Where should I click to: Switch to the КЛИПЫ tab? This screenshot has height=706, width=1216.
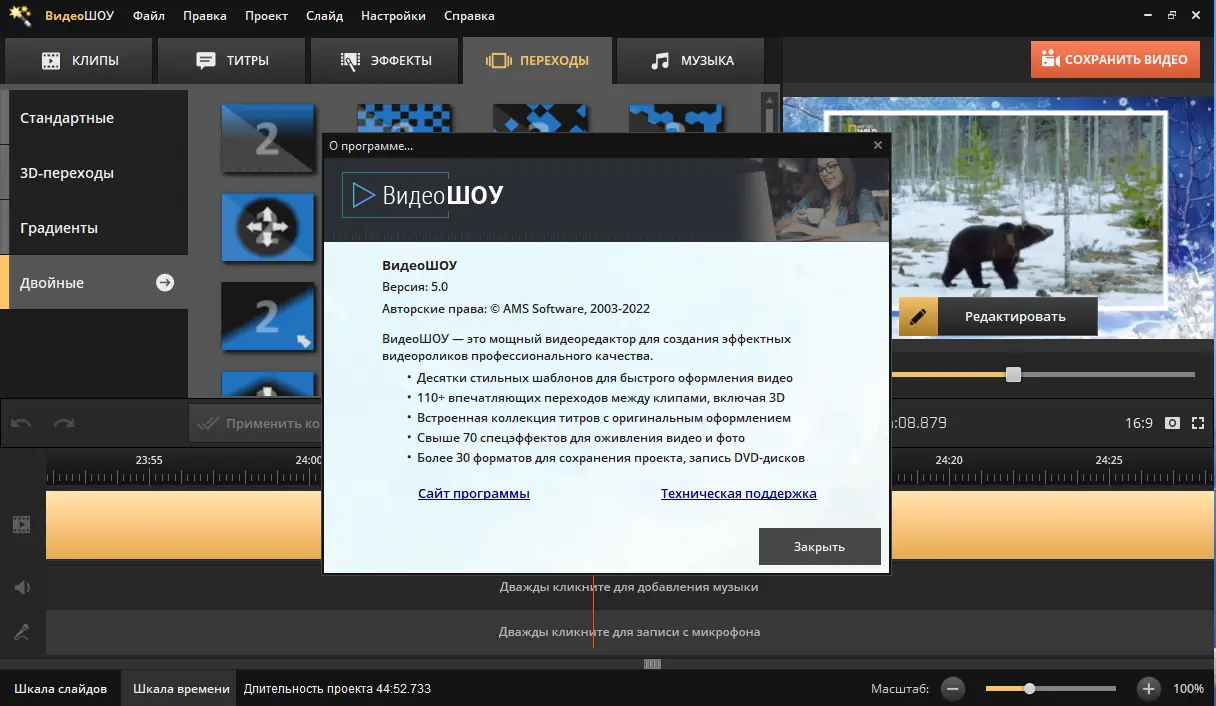click(79, 60)
